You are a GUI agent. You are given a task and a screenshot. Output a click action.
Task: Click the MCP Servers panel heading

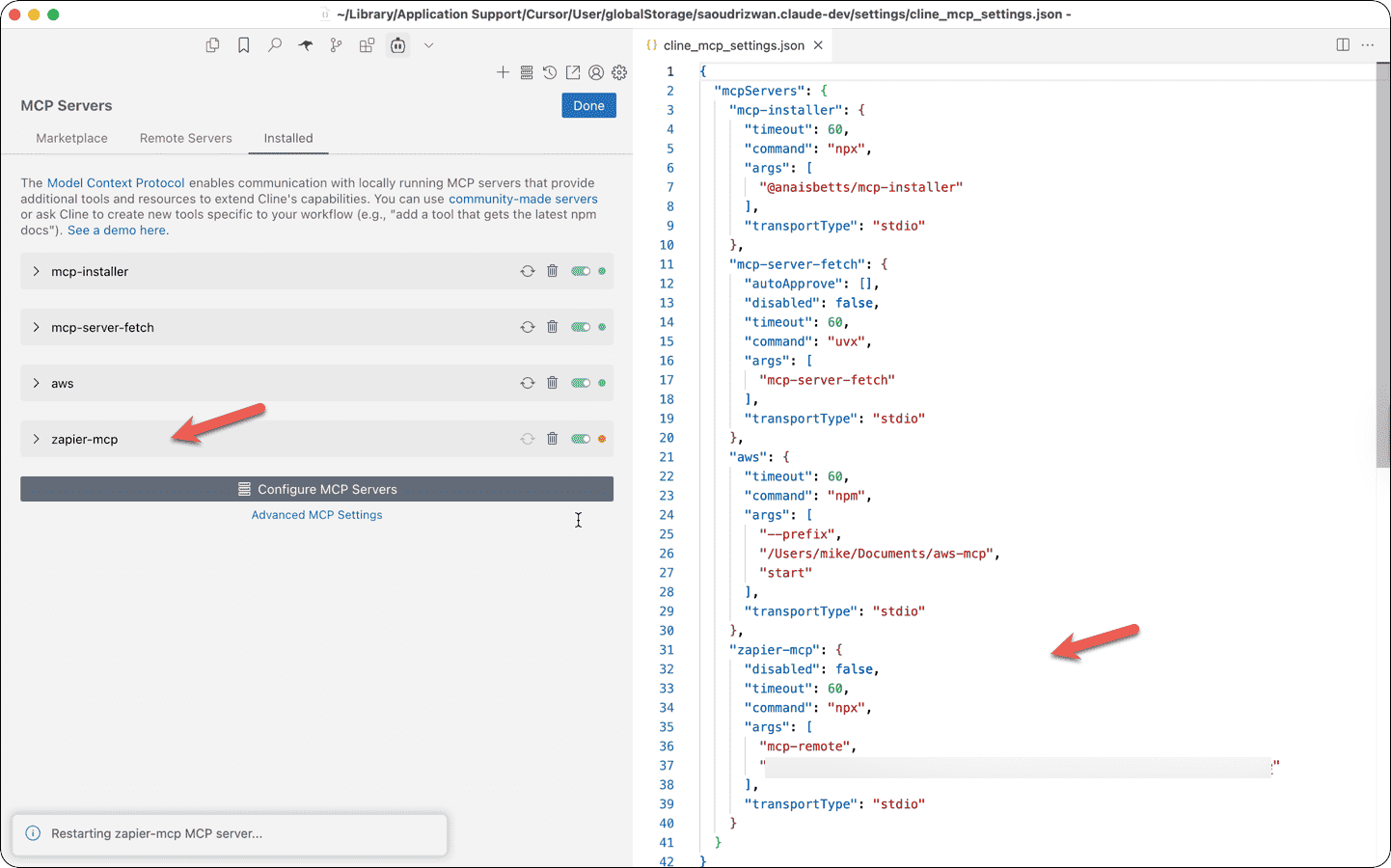pos(67,106)
